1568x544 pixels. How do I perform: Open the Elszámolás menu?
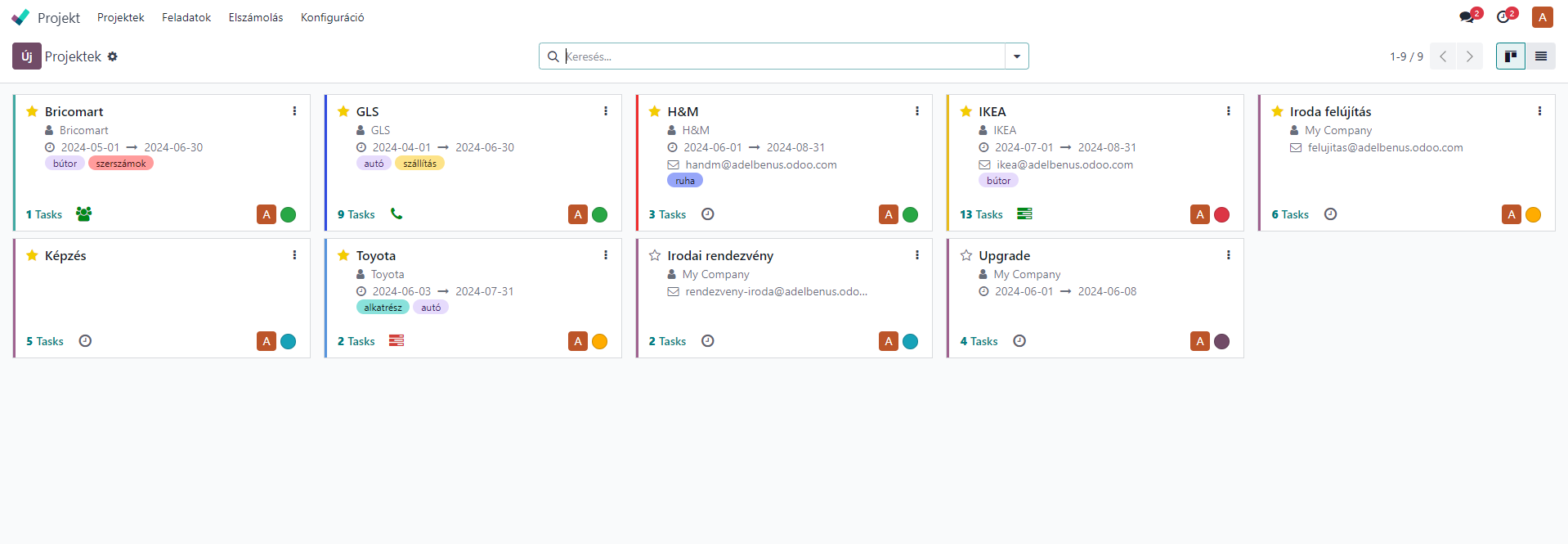[256, 17]
